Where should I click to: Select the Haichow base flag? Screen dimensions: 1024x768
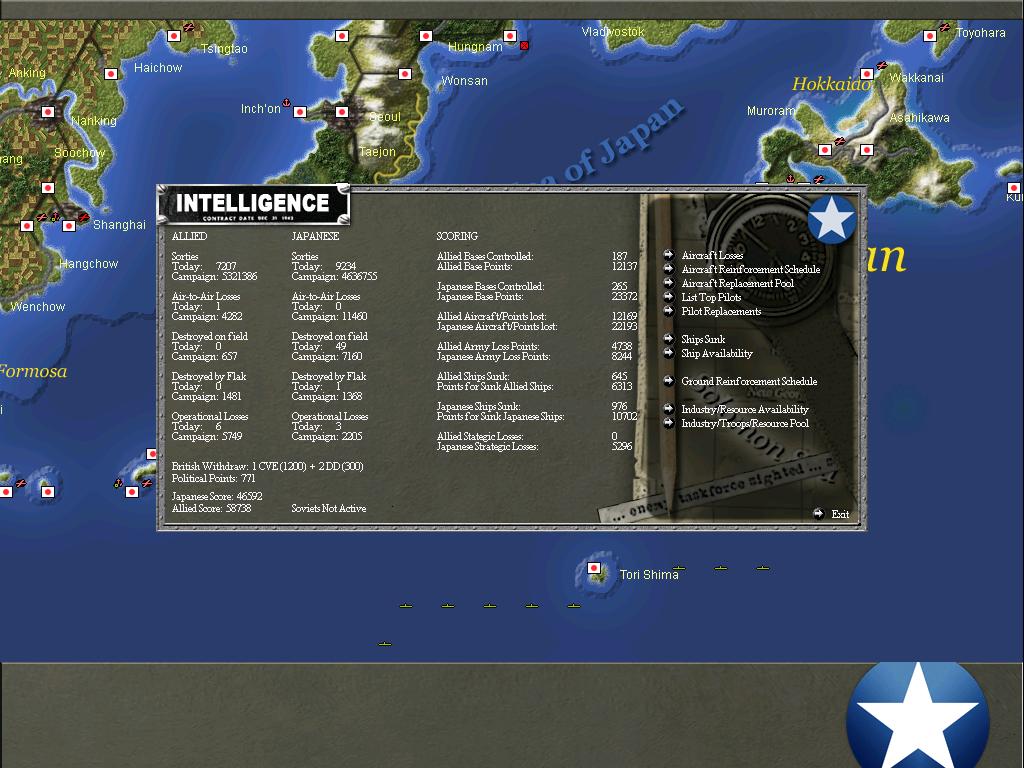click(x=111, y=74)
